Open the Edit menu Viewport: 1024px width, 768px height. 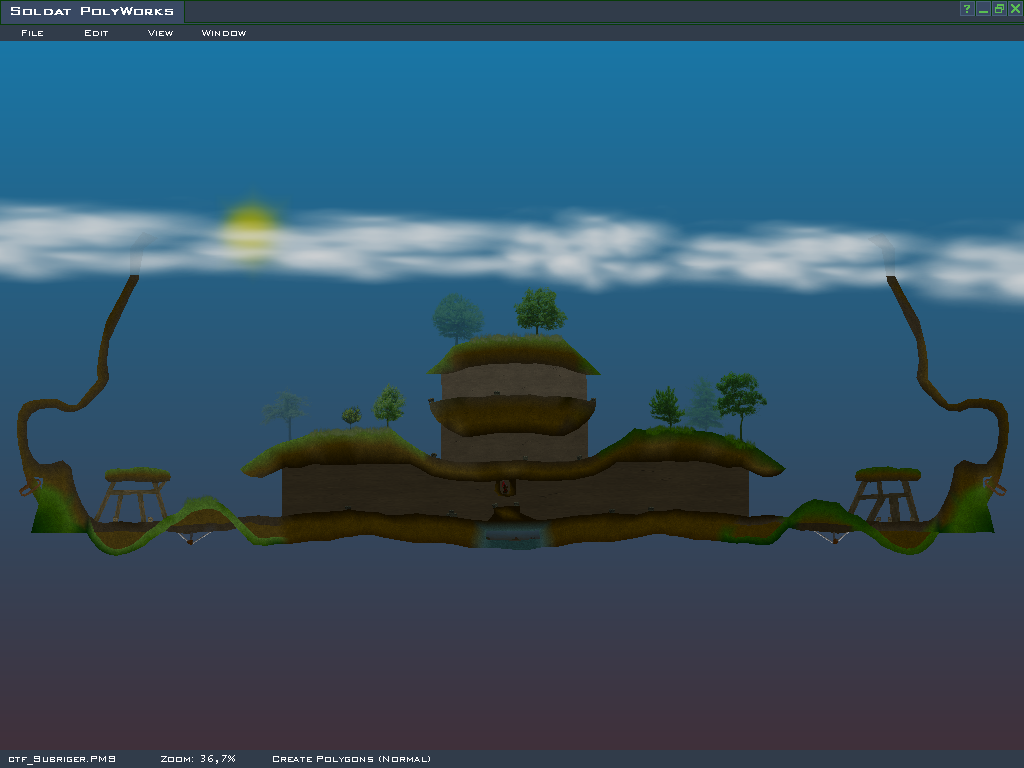pyautogui.click(x=96, y=33)
